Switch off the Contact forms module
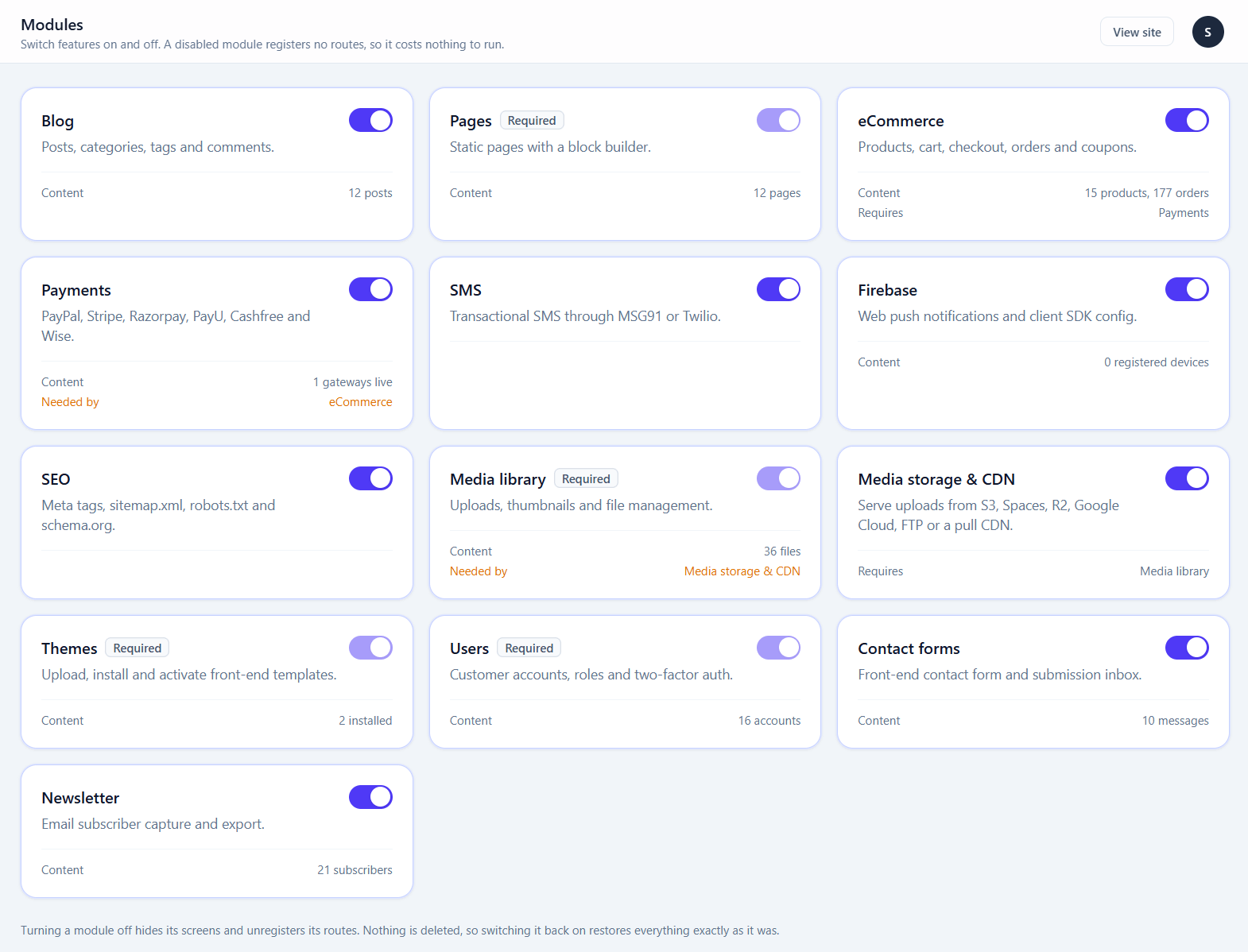 coord(1187,648)
